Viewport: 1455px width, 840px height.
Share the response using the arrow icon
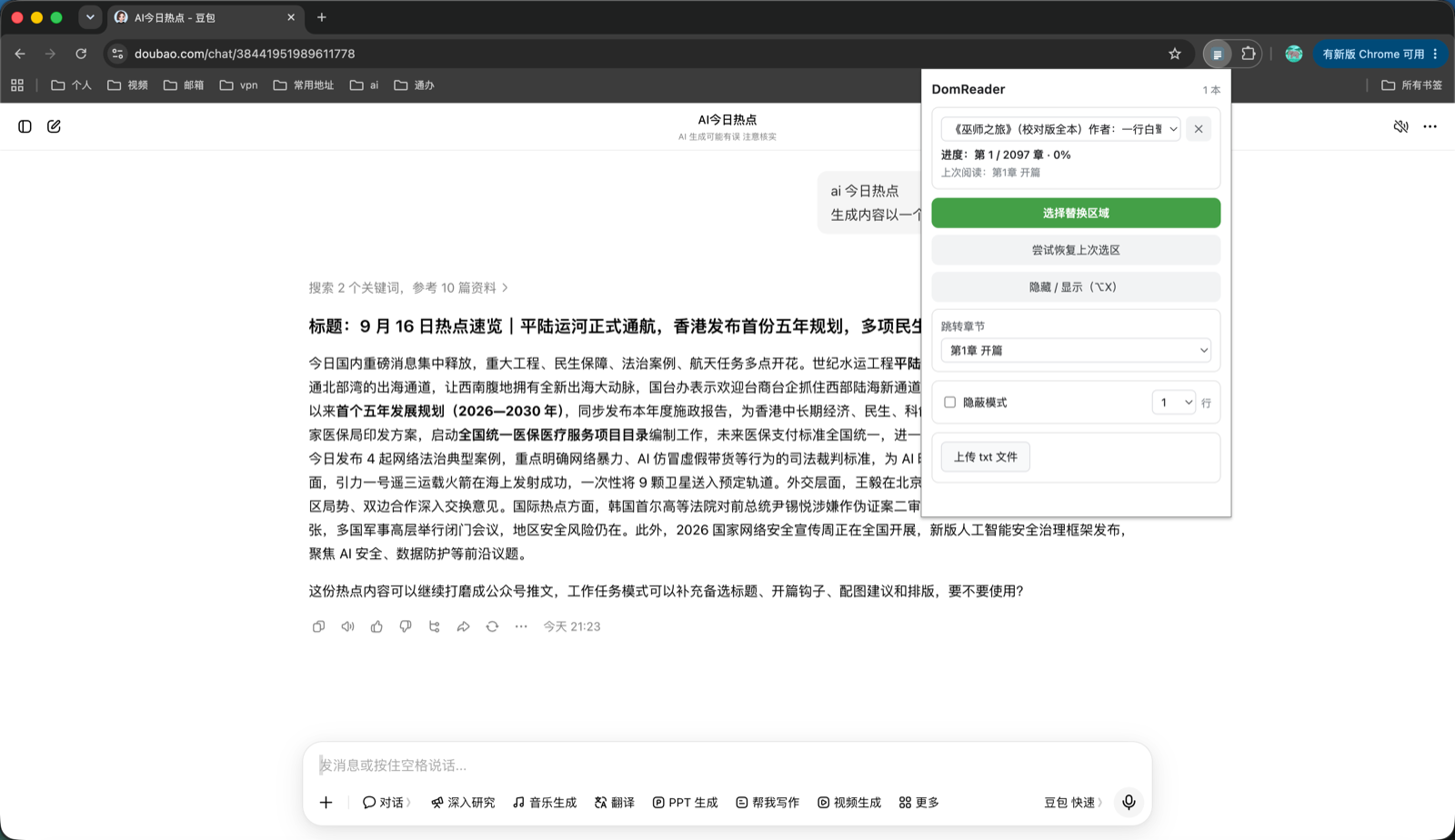[x=463, y=626]
